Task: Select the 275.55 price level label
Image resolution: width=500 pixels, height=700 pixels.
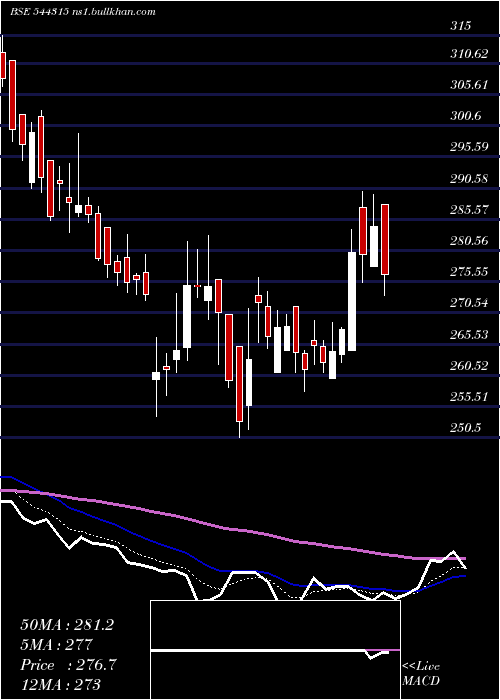Action: pos(469,271)
